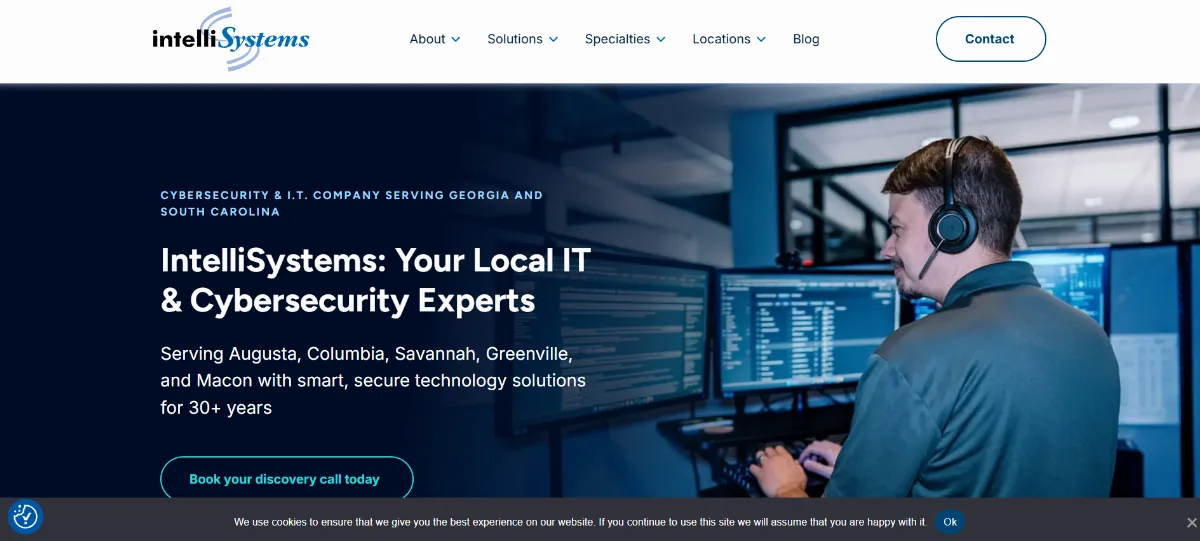This screenshot has height=541, width=1200.
Task: Open the cookie consent preferences icon
Action: pos(25,516)
